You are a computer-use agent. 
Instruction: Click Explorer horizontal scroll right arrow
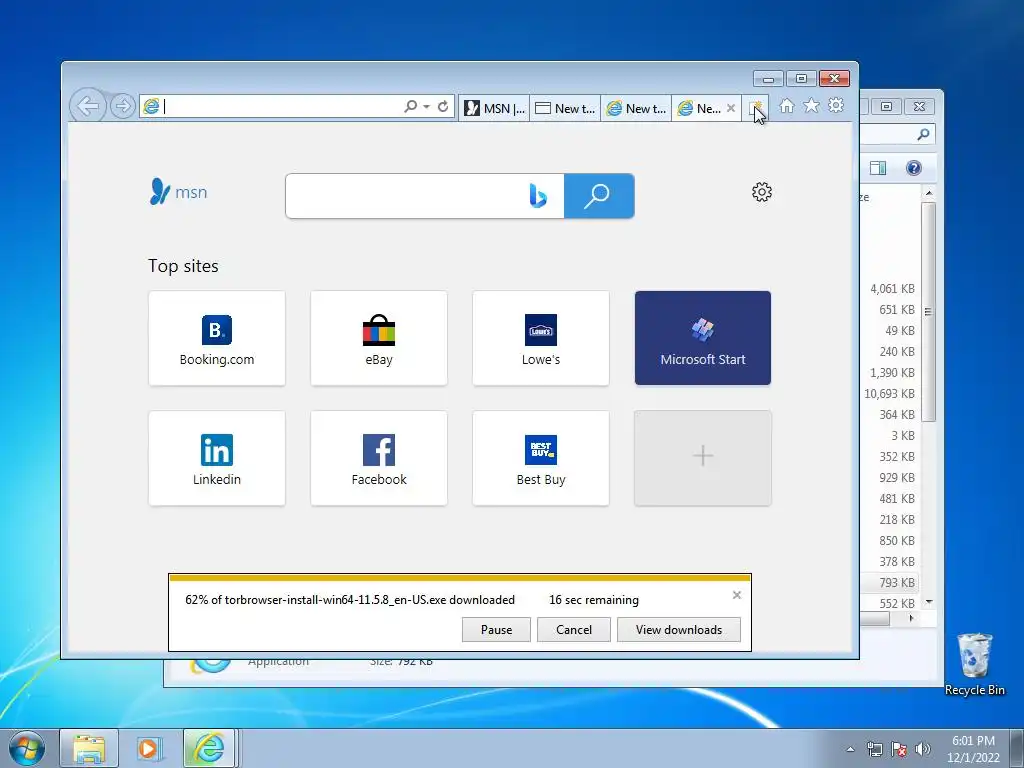click(x=912, y=618)
